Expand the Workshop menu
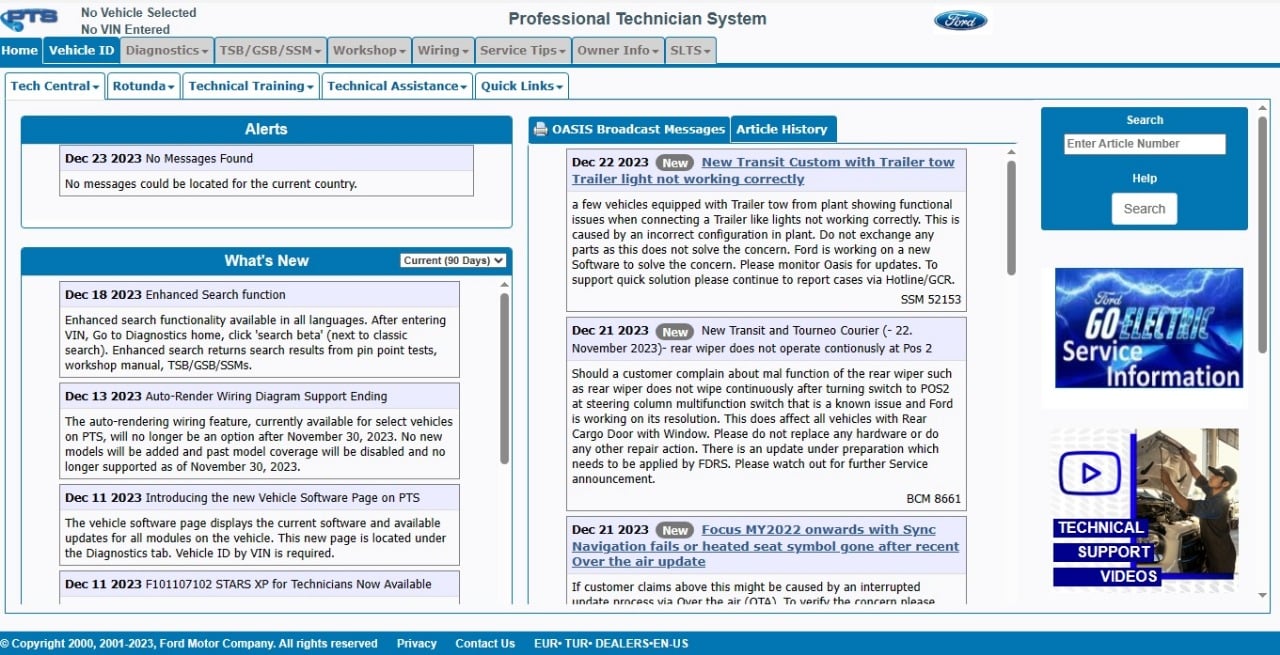Image resolution: width=1280 pixels, height=655 pixels. pyautogui.click(x=370, y=50)
